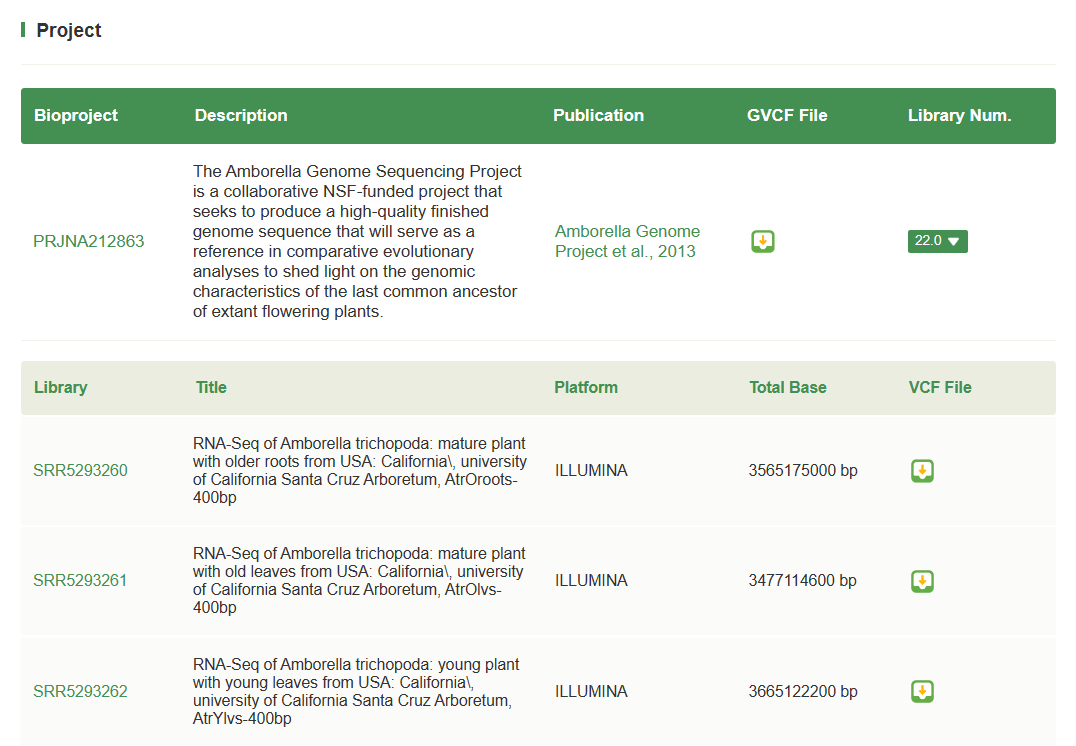Open Amborella Genome Project et al., 2013 publication

[x=627, y=241]
